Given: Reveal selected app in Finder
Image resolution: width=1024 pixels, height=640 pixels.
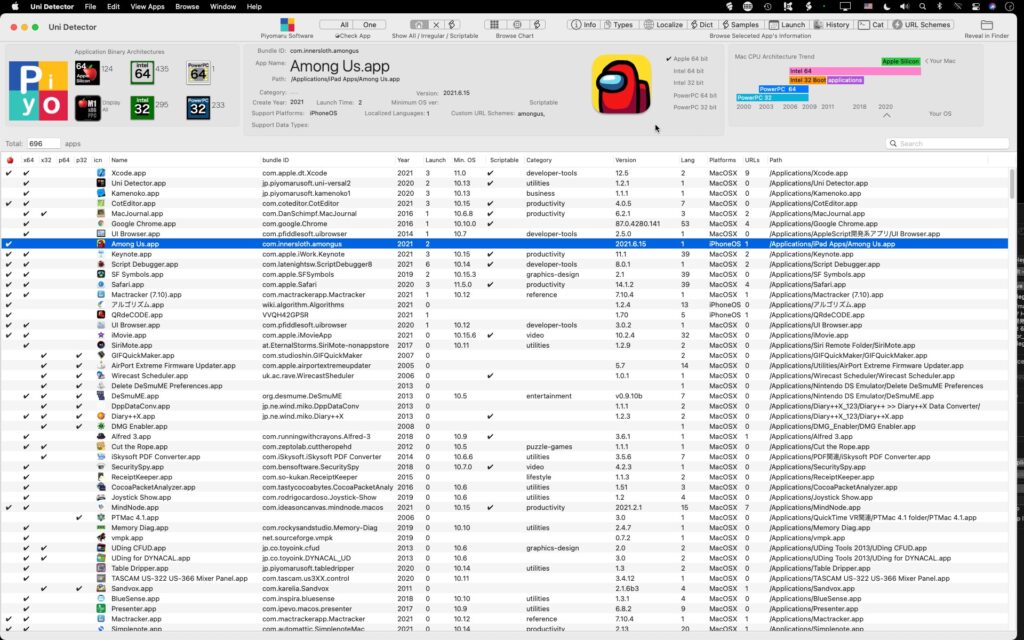Looking at the screenshot, I should [985, 23].
